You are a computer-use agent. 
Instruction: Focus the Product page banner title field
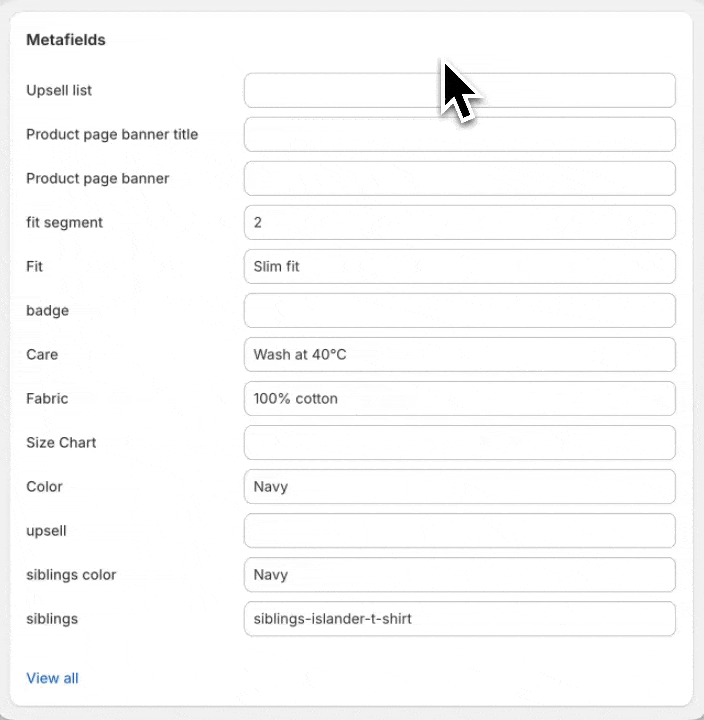(459, 134)
